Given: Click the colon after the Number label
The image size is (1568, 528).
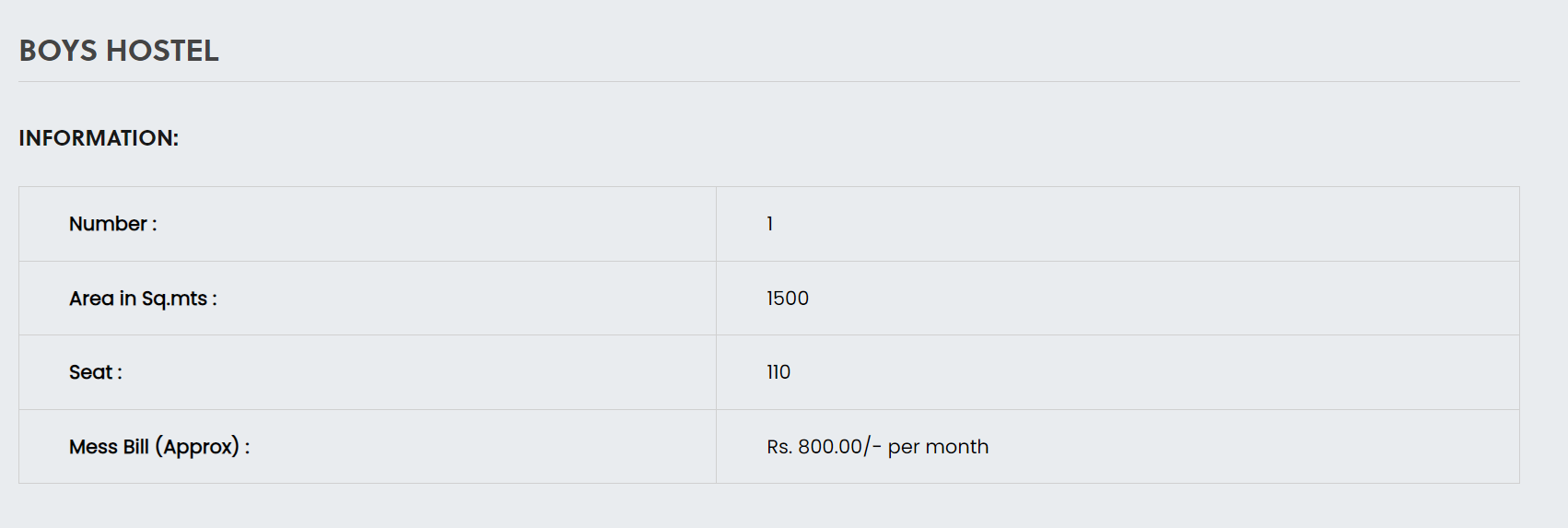Looking at the screenshot, I should [155, 225].
